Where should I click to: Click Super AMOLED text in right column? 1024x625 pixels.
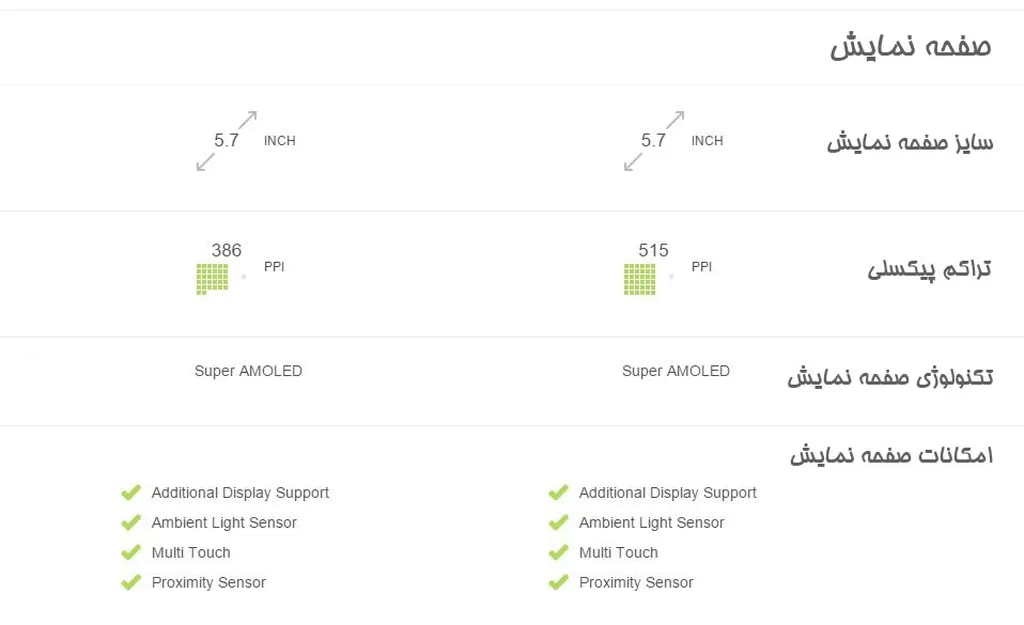pos(676,371)
